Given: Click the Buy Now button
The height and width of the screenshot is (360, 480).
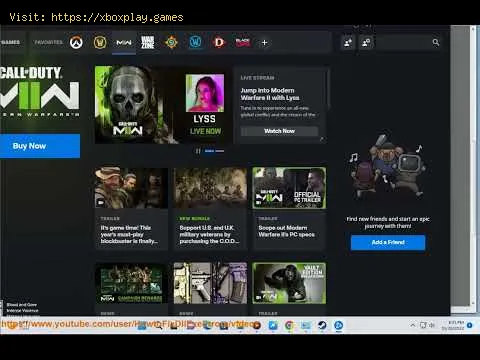Looking at the screenshot, I should tap(40, 146).
